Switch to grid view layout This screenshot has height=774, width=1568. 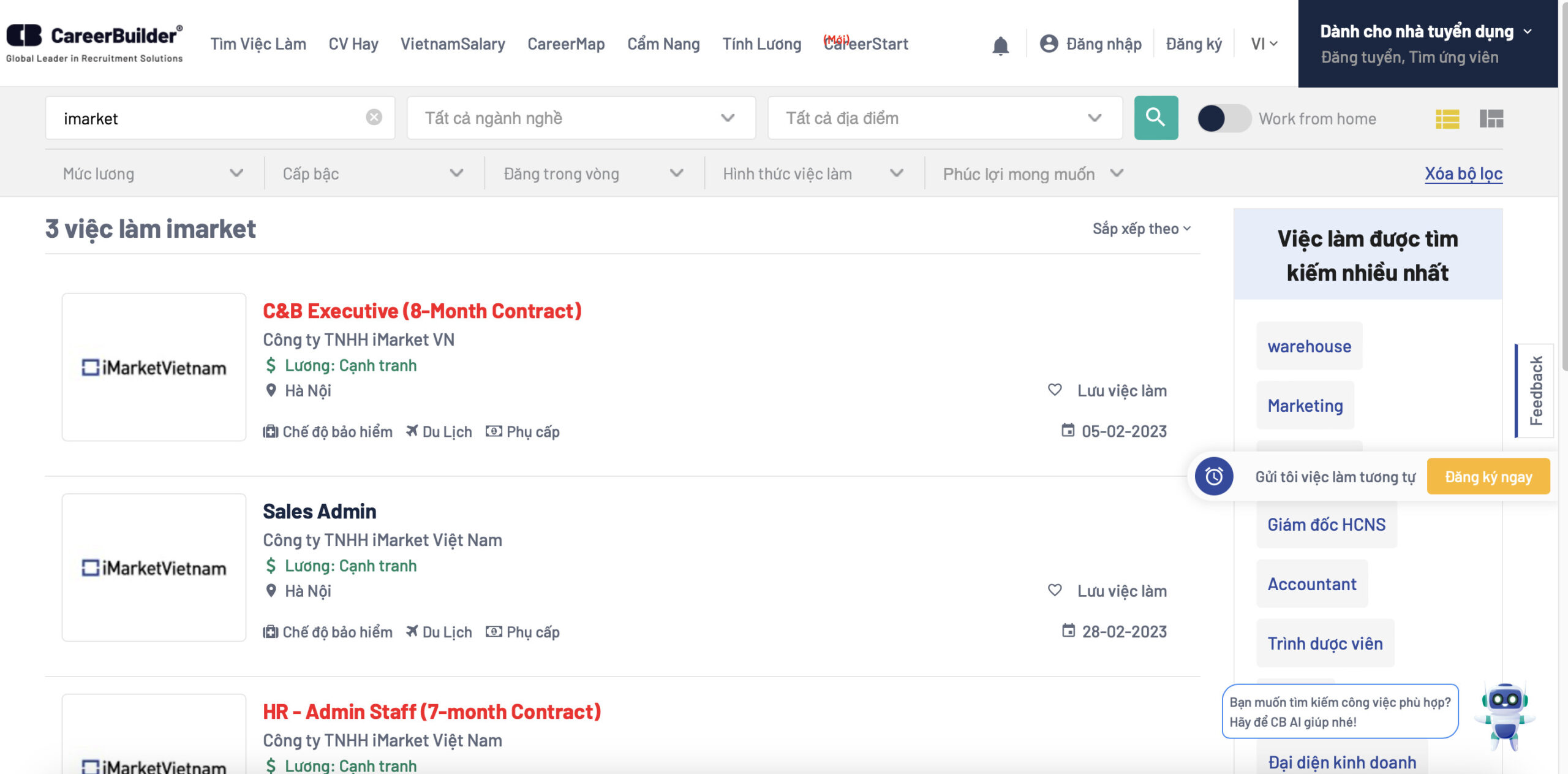(x=1491, y=118)
